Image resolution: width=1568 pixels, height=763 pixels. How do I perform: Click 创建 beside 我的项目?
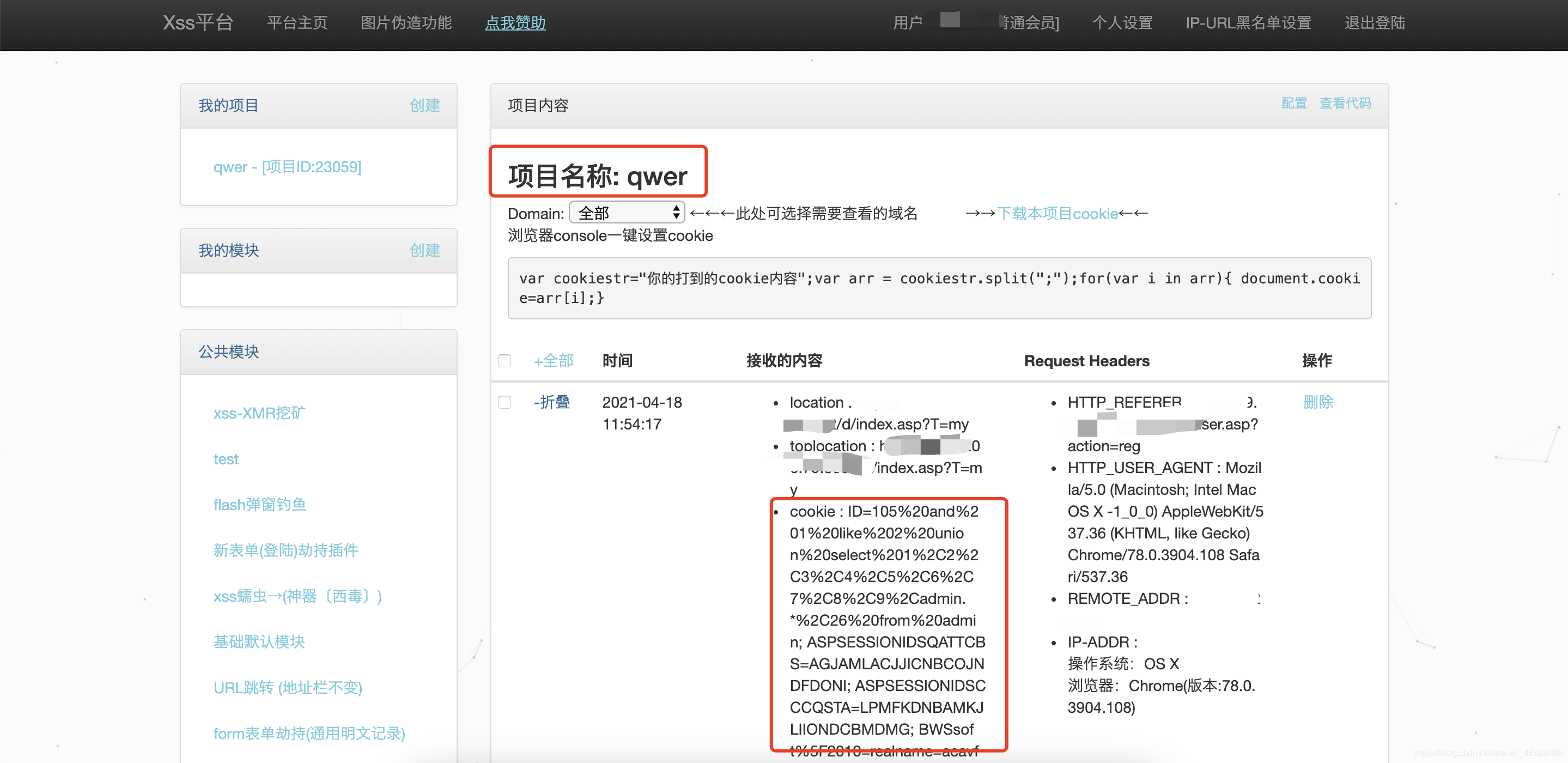(x=424, y=105)
